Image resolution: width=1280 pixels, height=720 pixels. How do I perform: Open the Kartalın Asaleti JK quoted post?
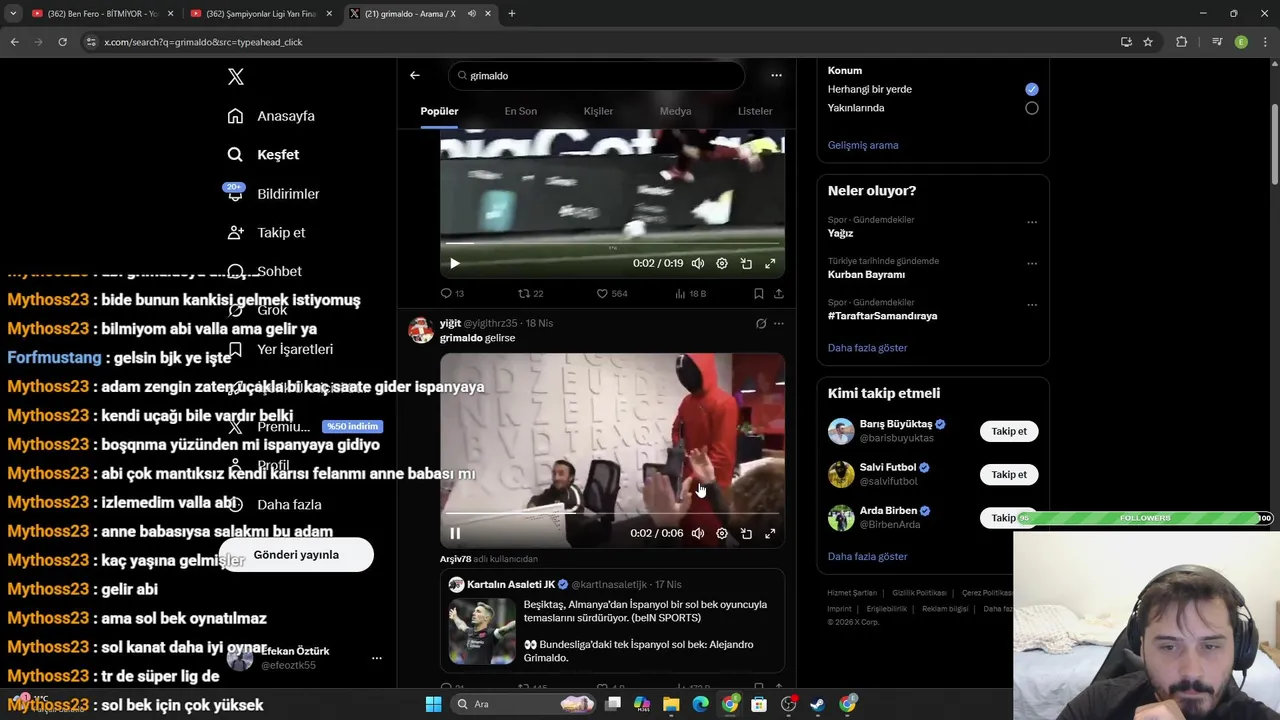point(612,622)
